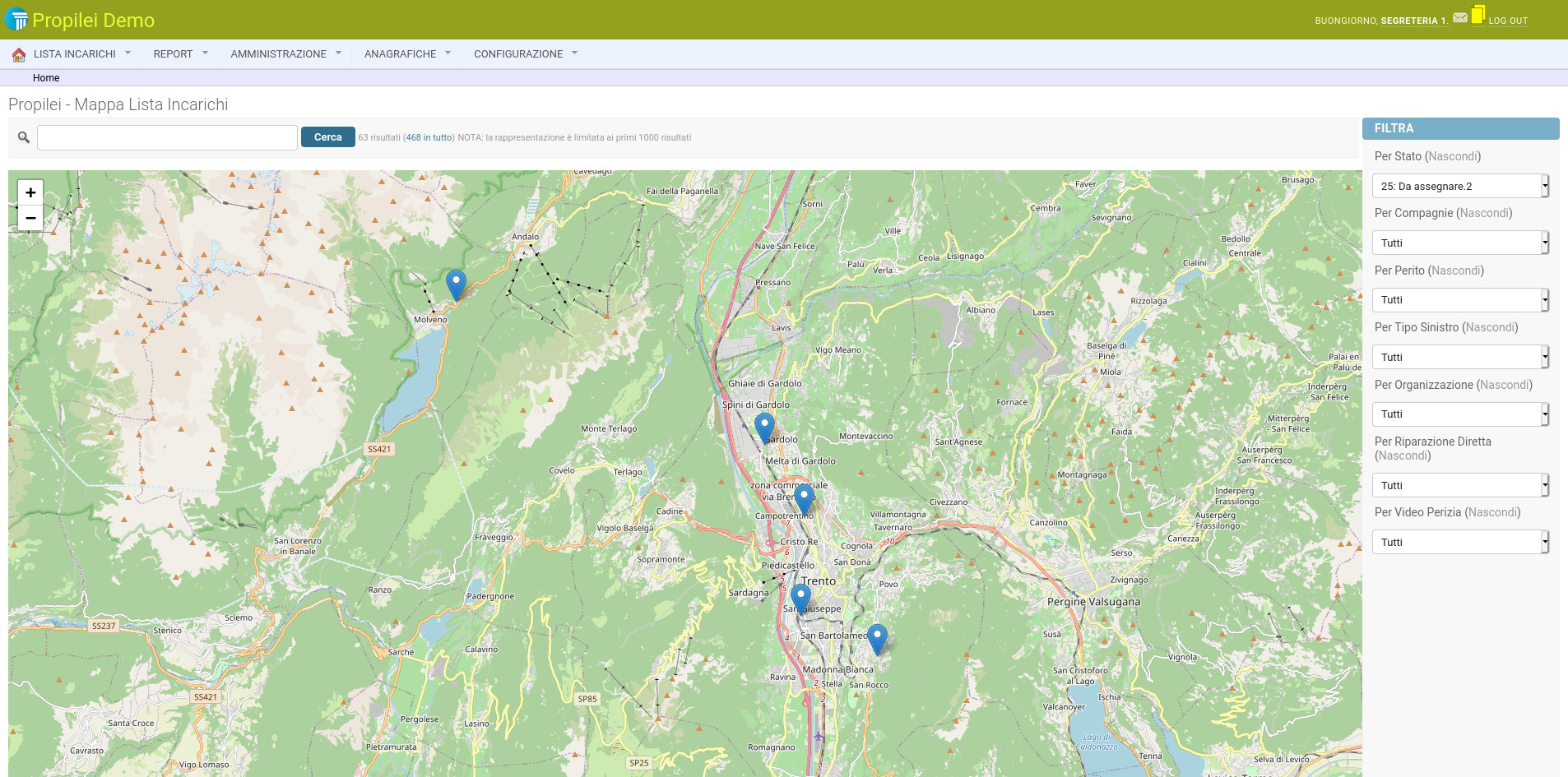Screen dimensions: 1568x777
Task: Click the Trento label on the map
Action: pyautogui.click(x=819, y=580)
